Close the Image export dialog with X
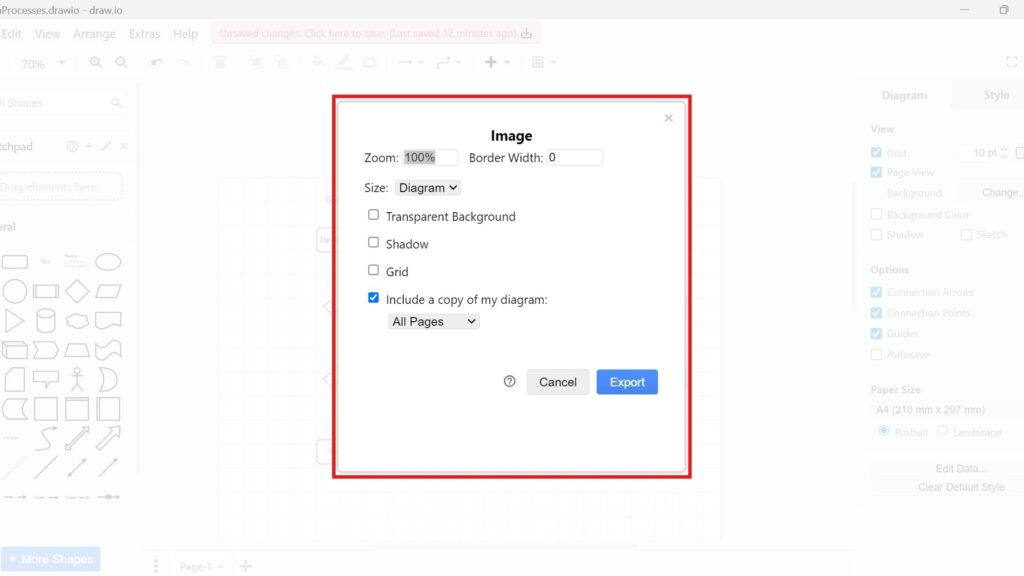Viewport: 1024px width, 576px height. coord(668,118)
